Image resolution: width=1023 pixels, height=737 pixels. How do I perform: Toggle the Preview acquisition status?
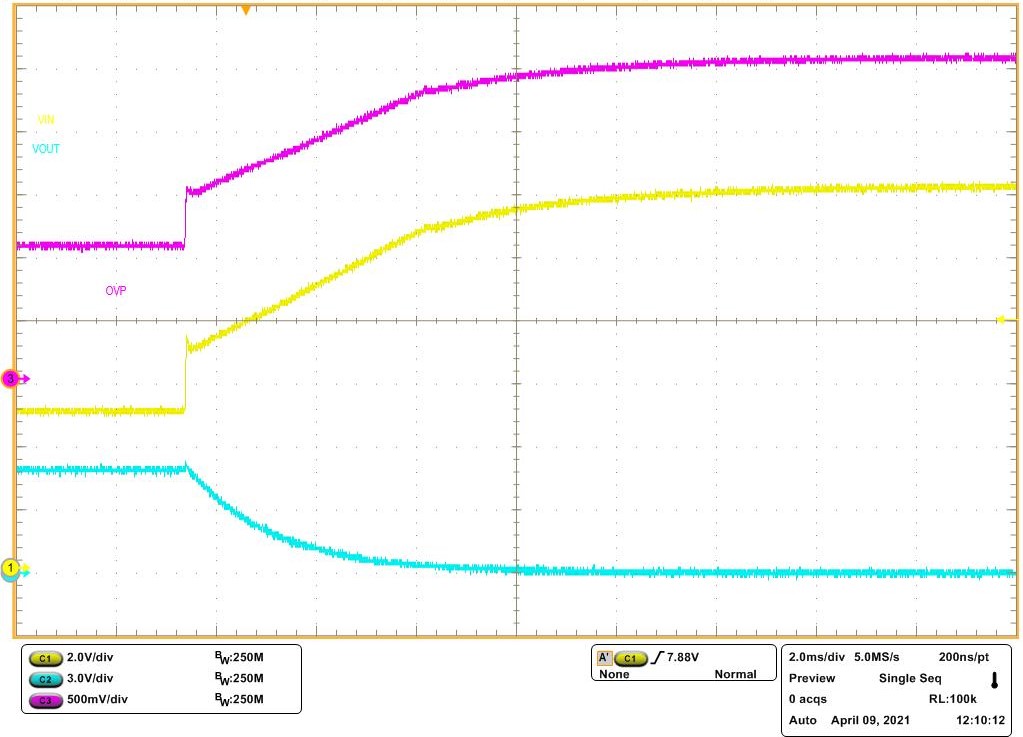[x=813, y=678]
